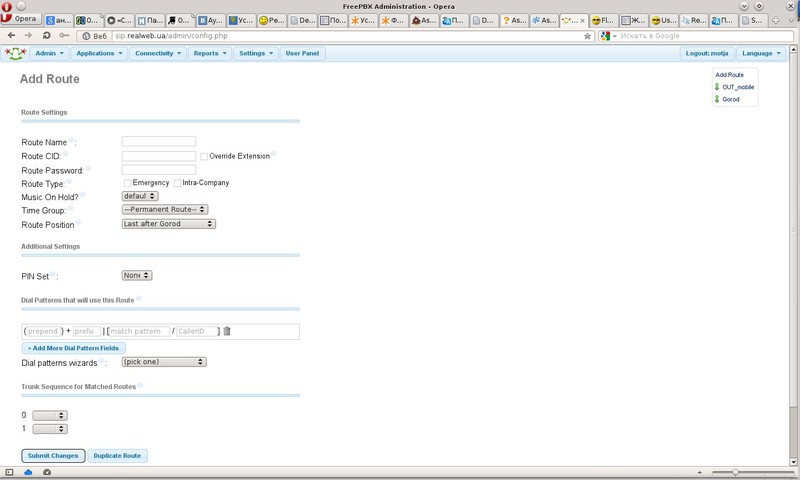800x480 pixels.
Task: Show help for Dial patterns wizards
Action: click(x=101, y=360)
